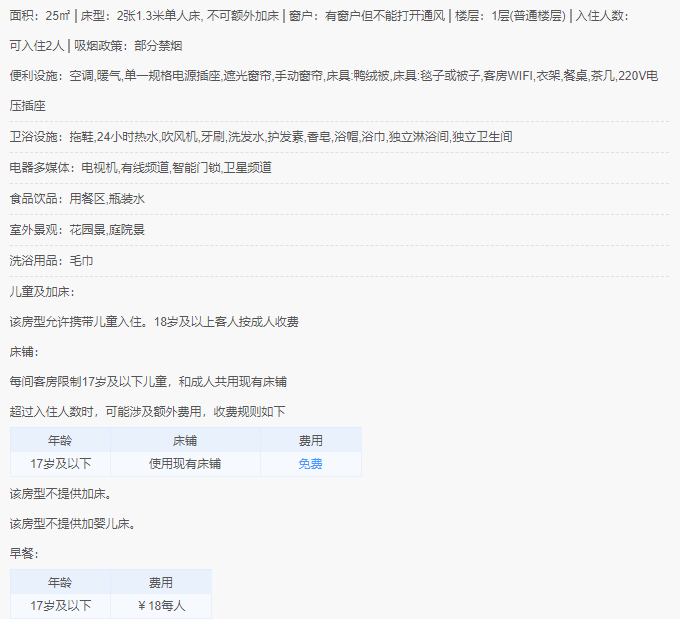Click 可入住2人 text

pos(36,46)
